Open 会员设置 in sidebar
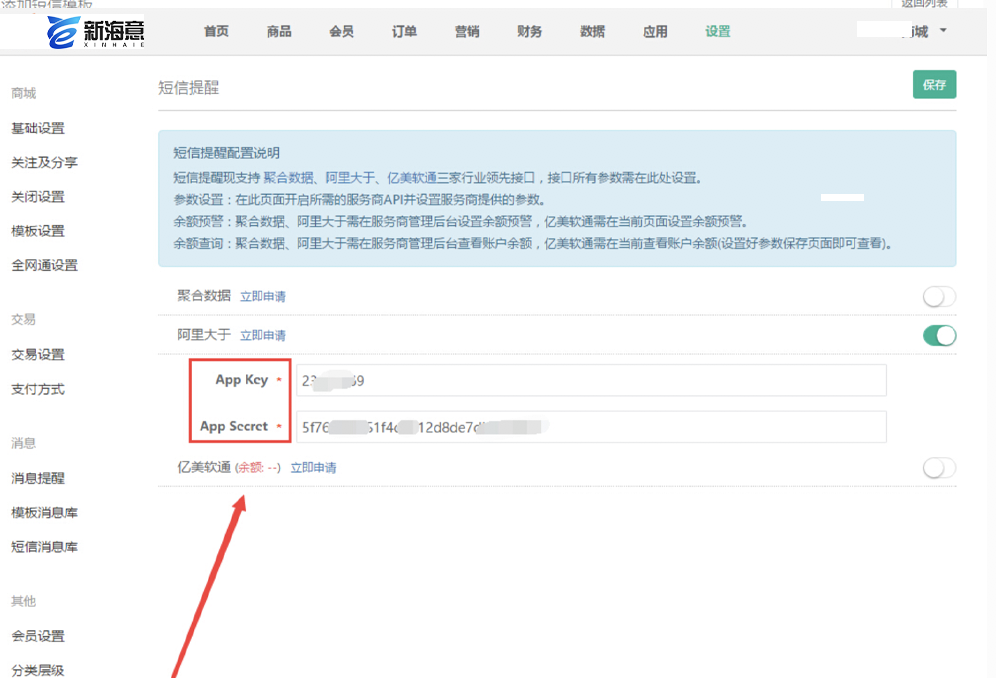This screenshot has height=678, width=996. click(x=38, y=635)
